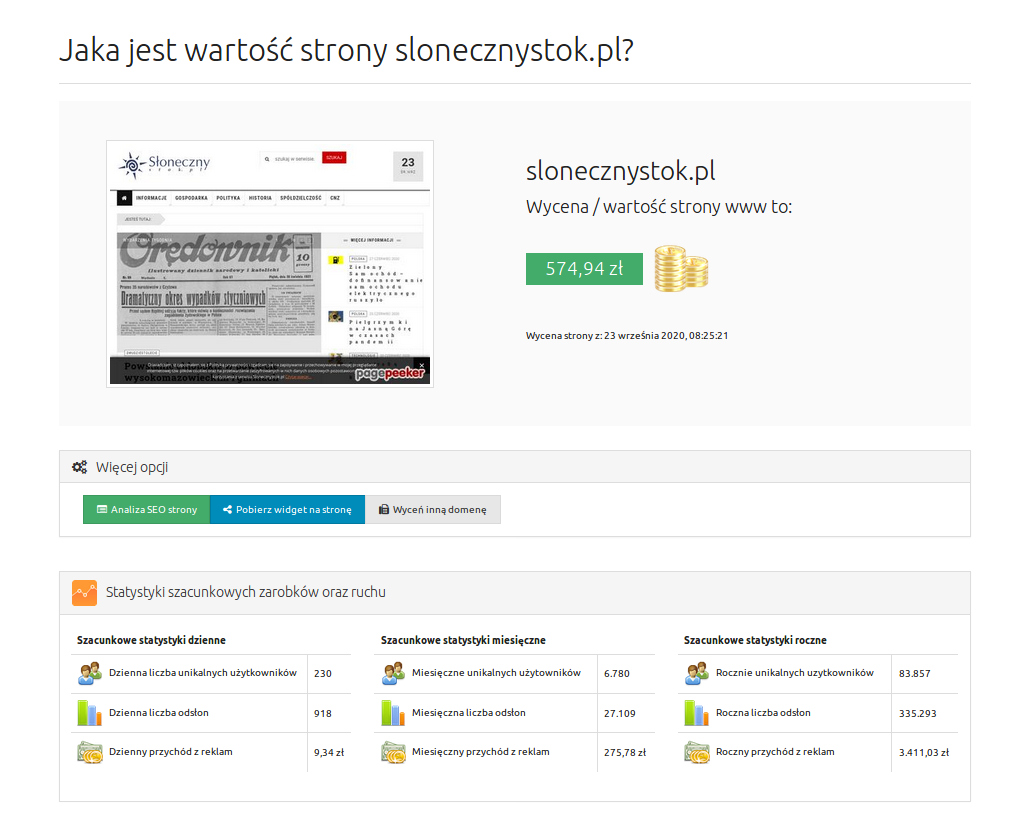Screen dimensions: 1020x814
Task: Click the orange chart statistics icon
Action: click(85, 592)
